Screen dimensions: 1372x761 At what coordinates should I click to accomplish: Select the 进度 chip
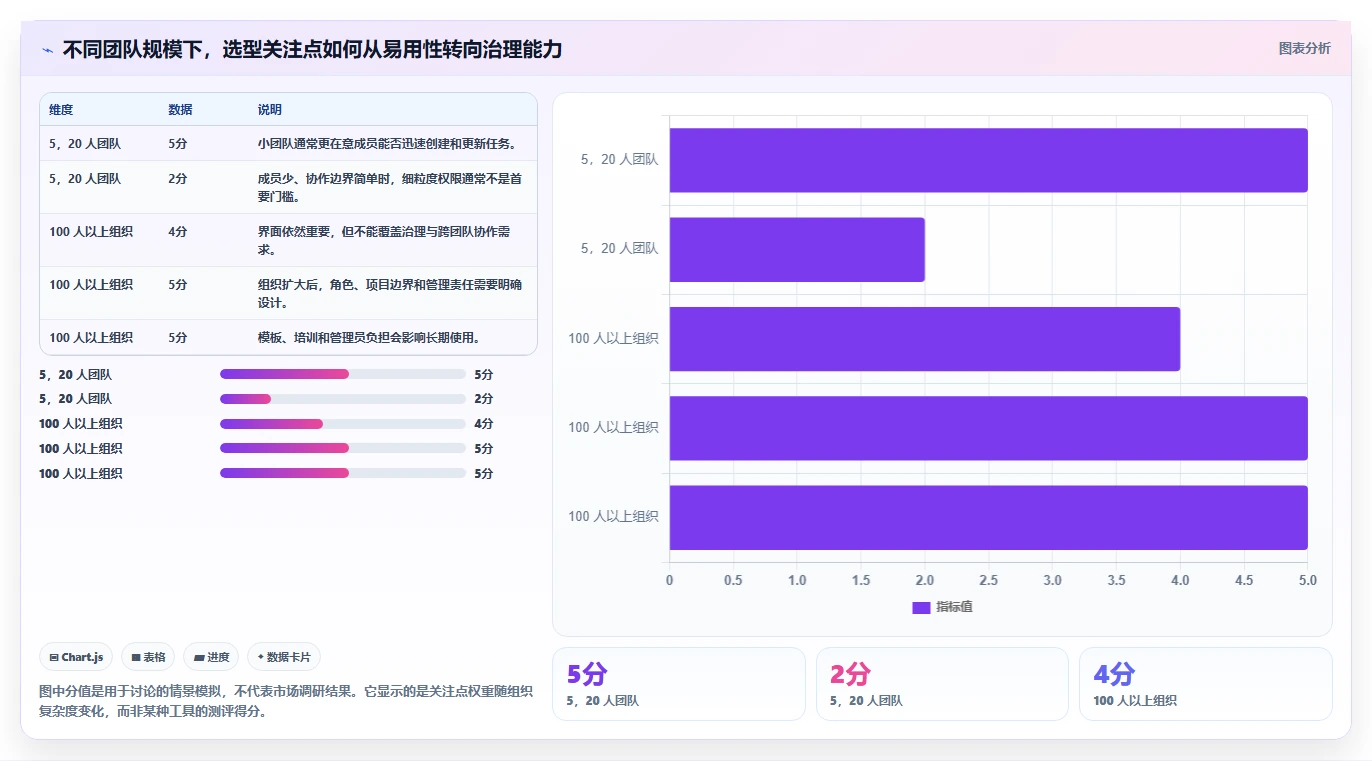tap(211, 657)
